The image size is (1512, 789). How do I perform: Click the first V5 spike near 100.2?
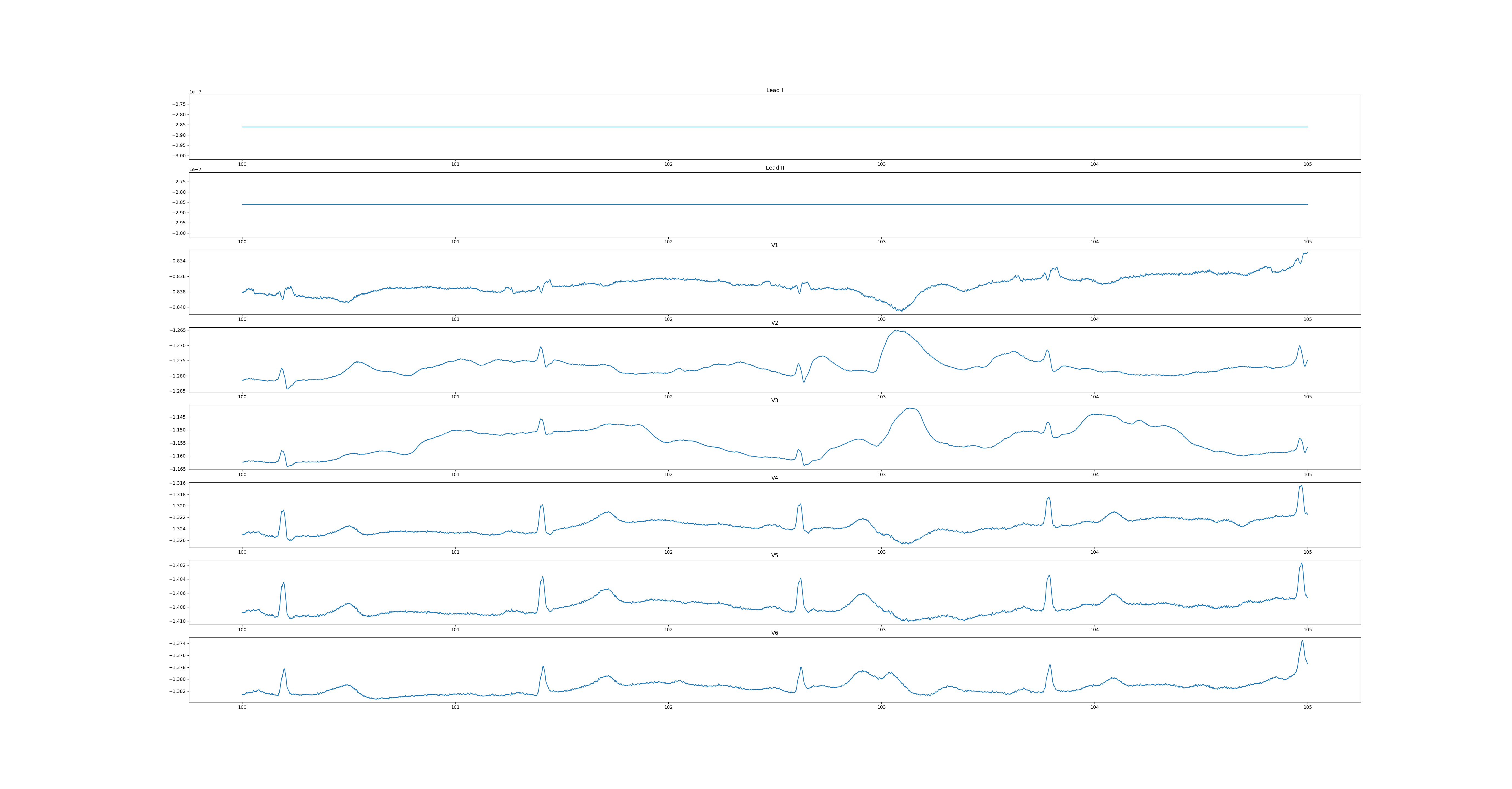[283, 584]
